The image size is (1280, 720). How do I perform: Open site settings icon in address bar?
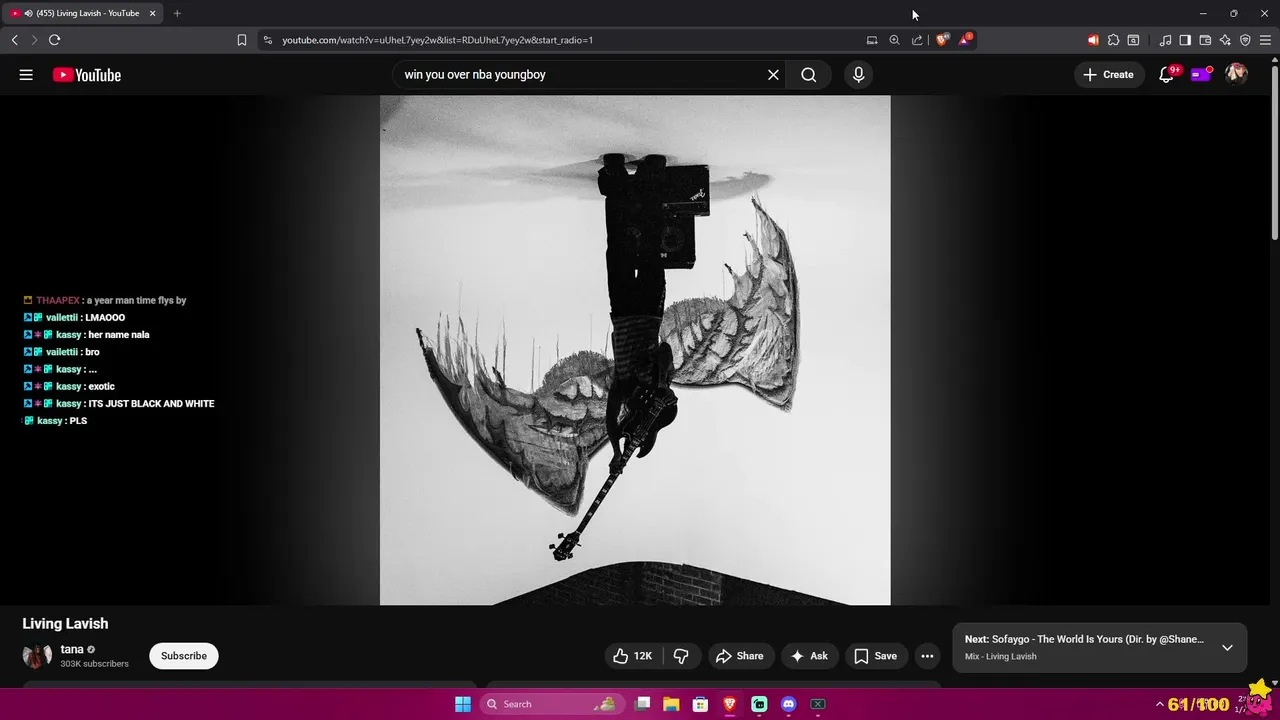(267, 40)
